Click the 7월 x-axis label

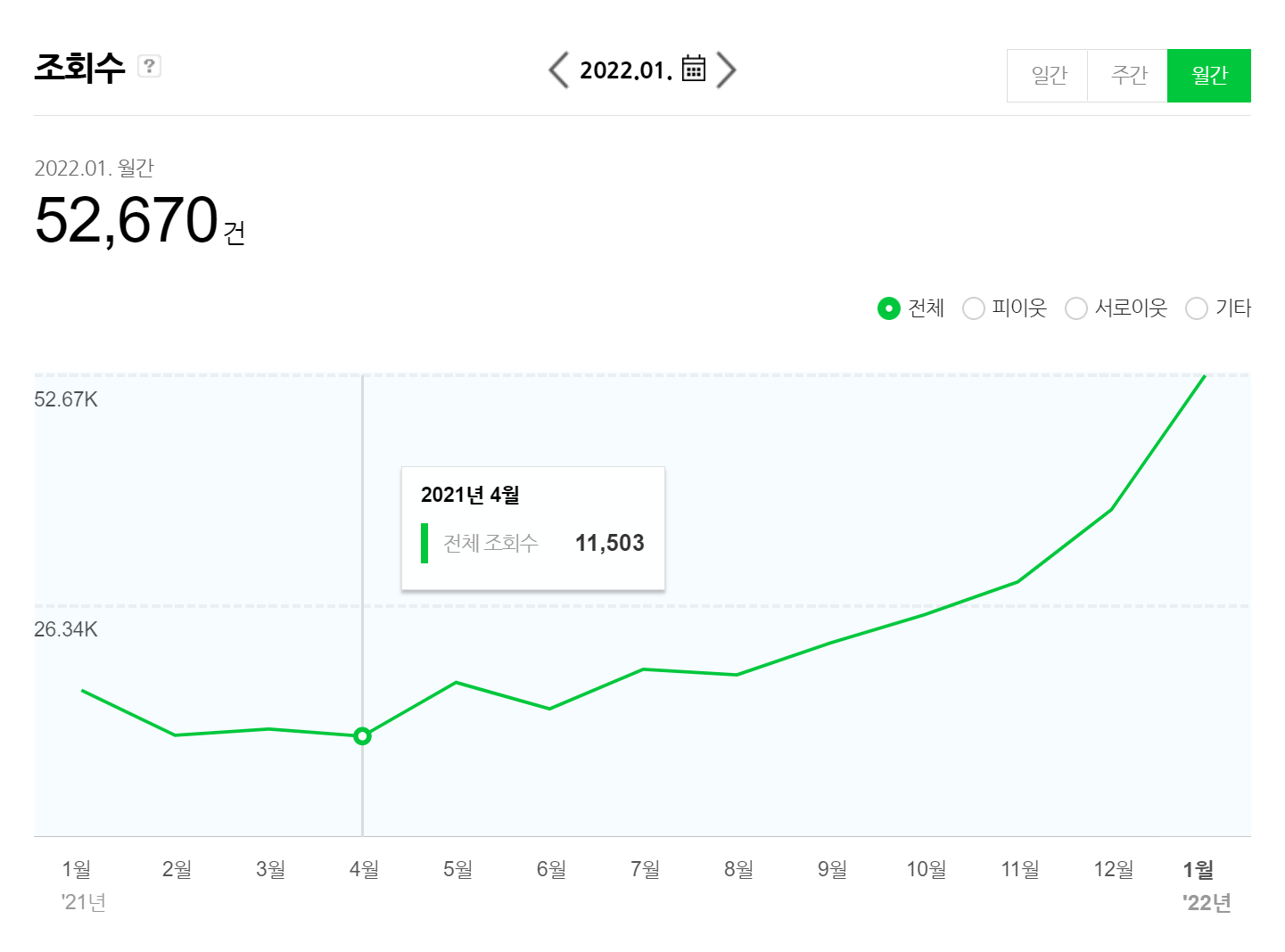tap(645, 869)
